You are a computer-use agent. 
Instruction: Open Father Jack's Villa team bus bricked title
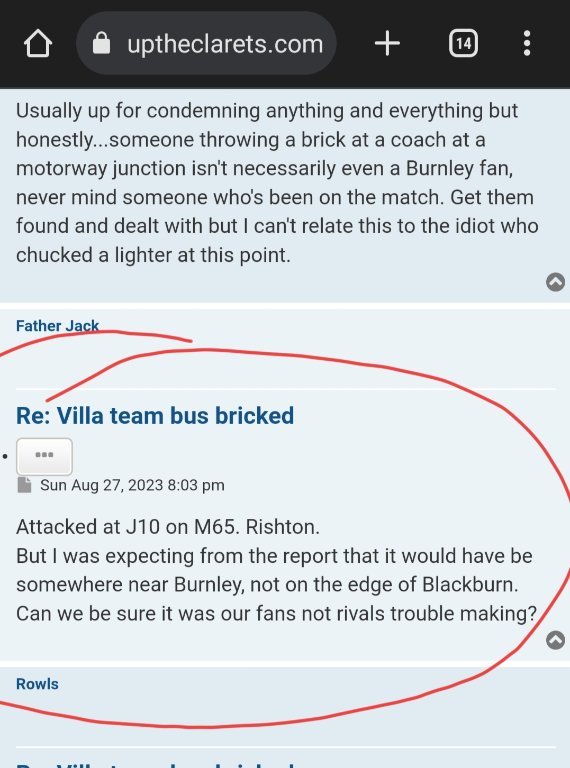(x=155, y=416)
